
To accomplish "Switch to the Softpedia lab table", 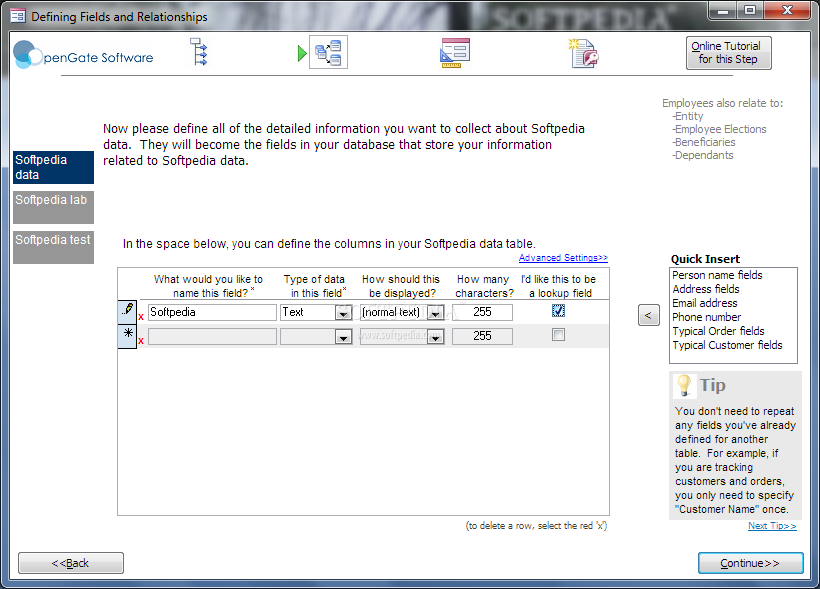I will [53, 207].
